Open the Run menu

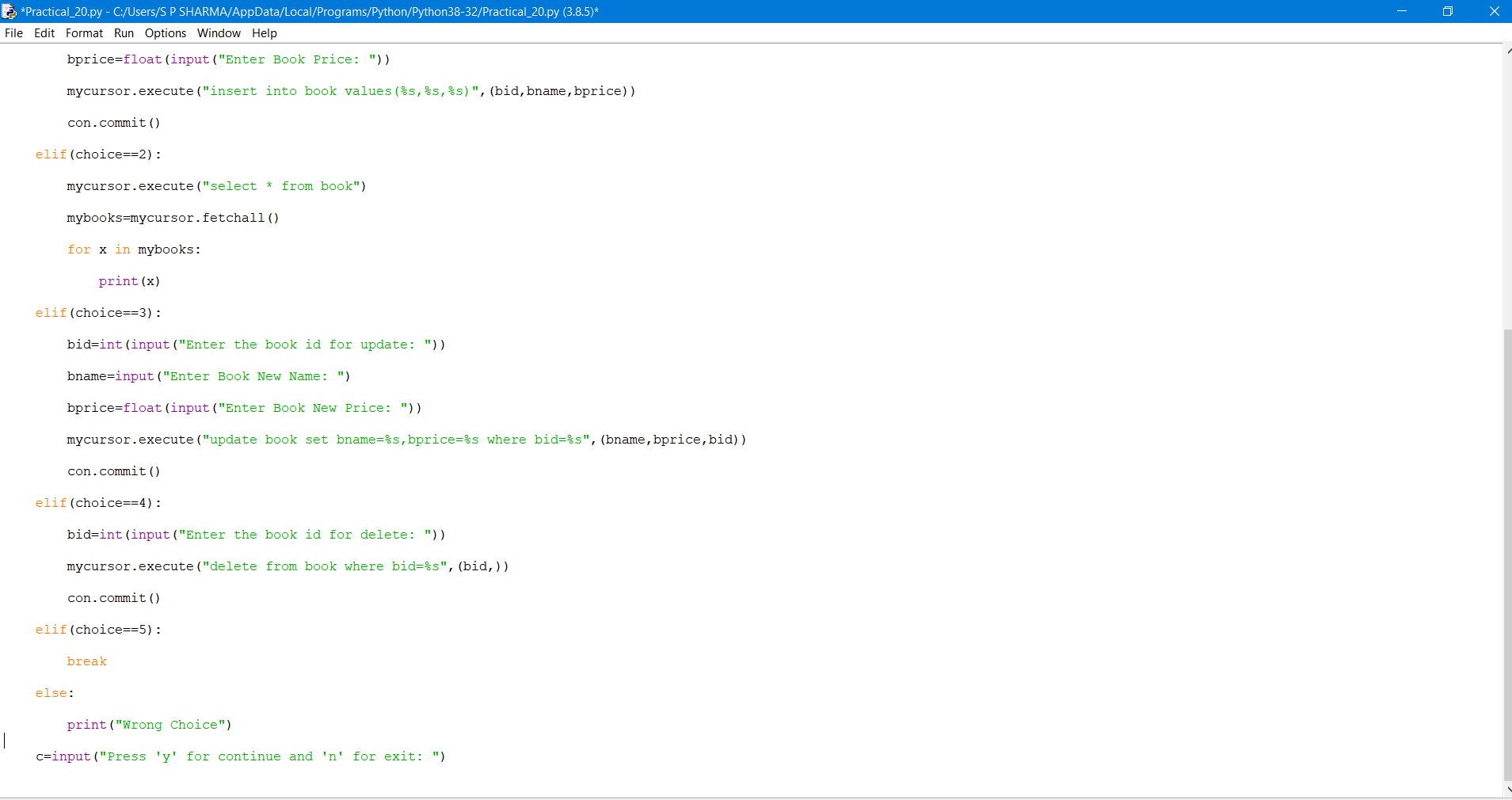point(124,33)
